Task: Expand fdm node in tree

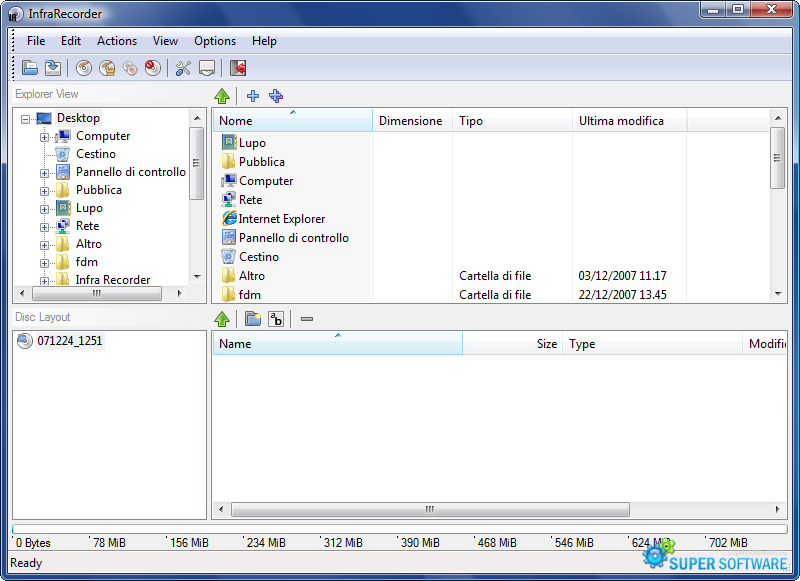Action: click(44, 263)
